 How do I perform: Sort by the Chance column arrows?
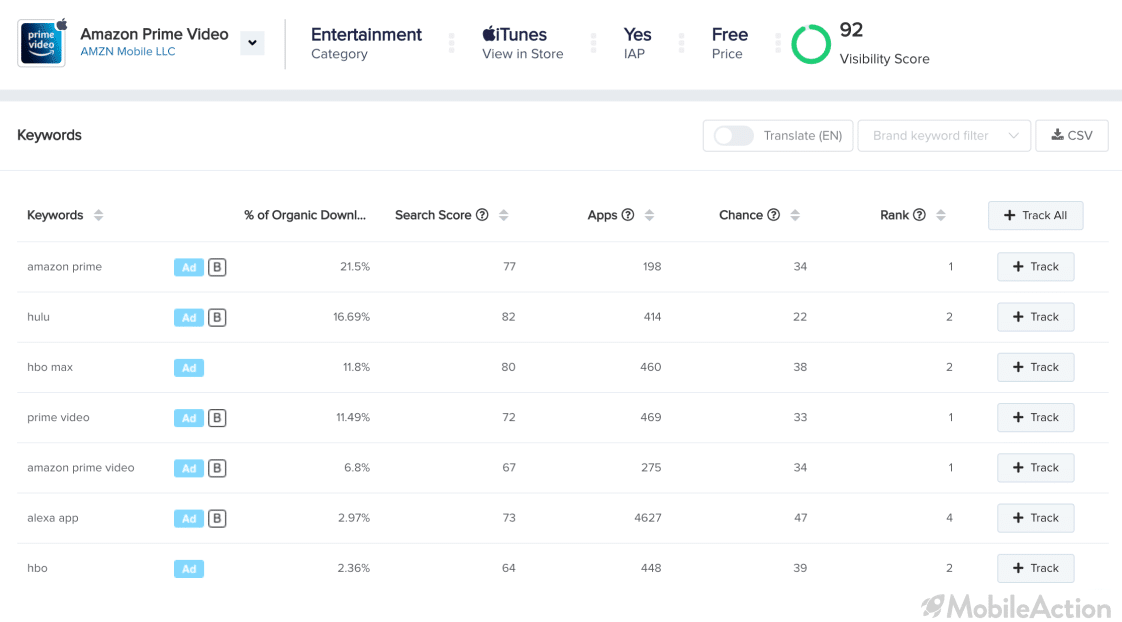point(795,215)
